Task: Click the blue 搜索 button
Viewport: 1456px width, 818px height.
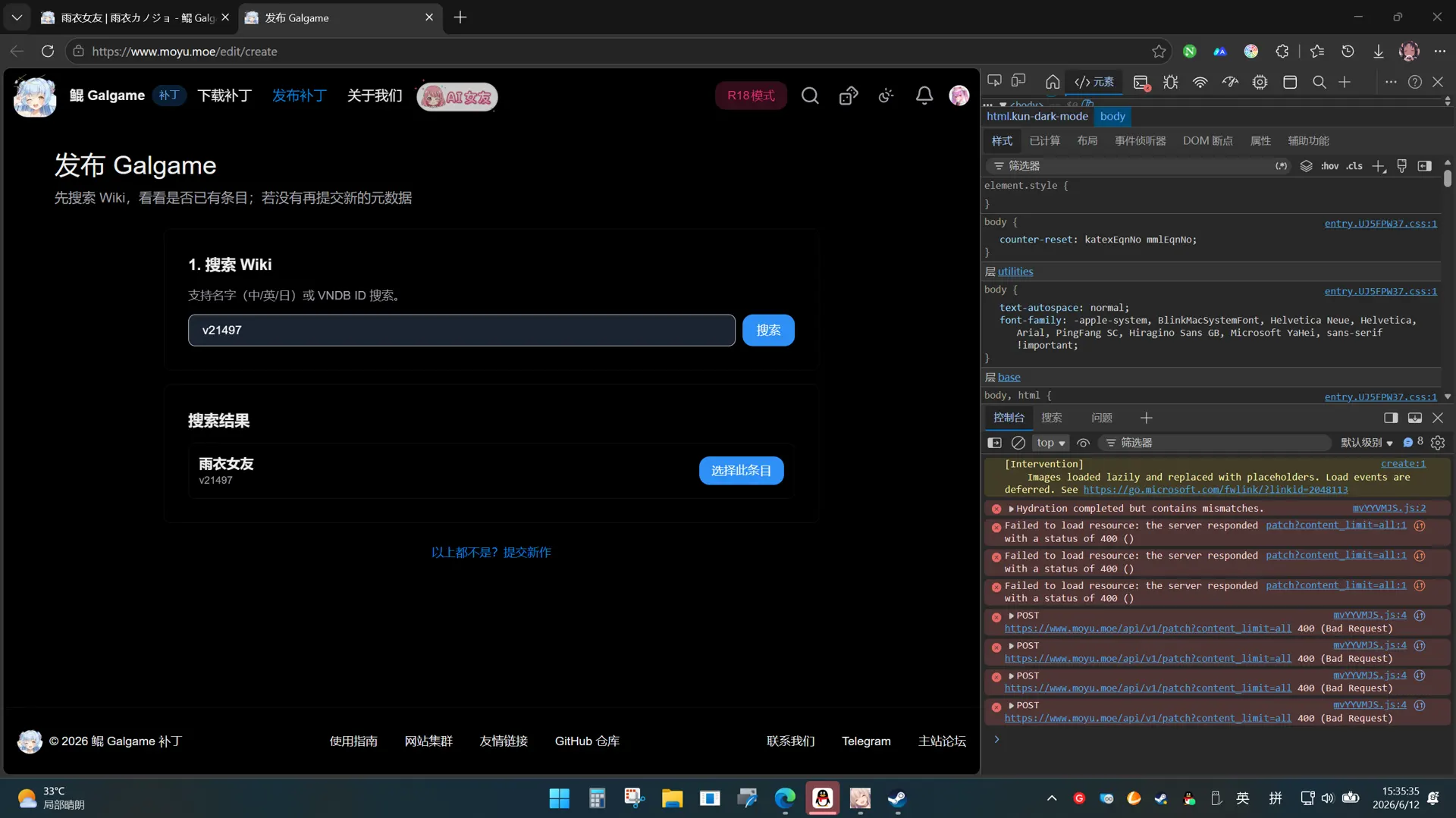Action: [768, 331]
